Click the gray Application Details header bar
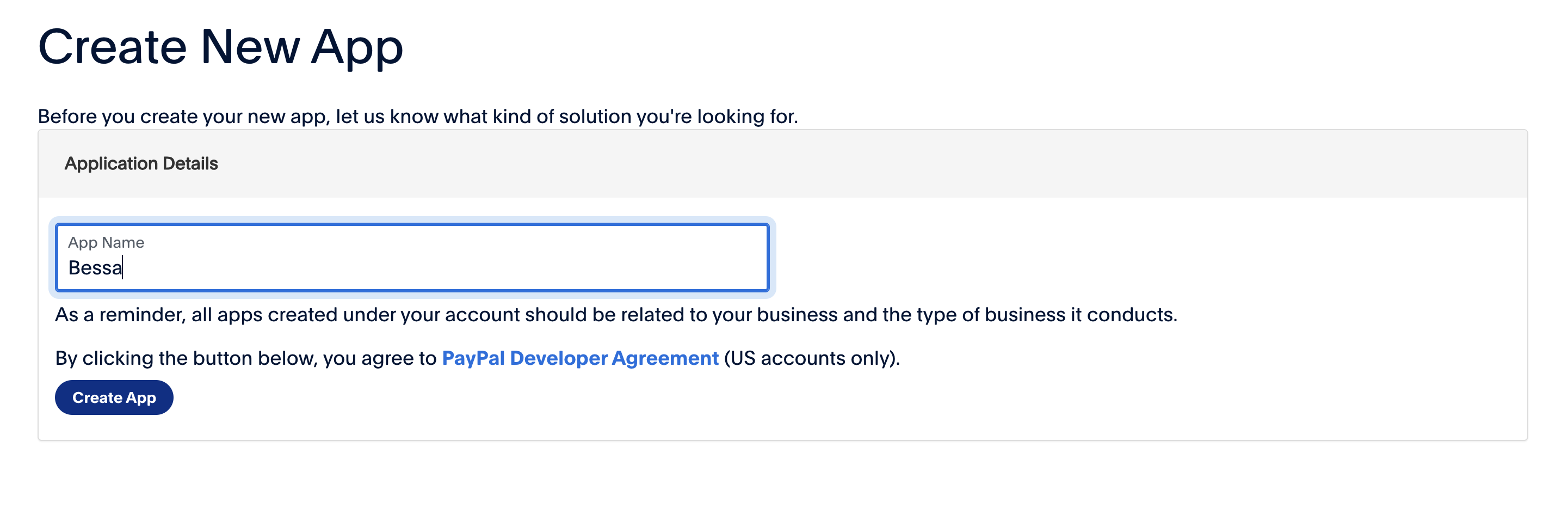The height and width of the screenshot is (514, 1568). pyautogui.click(x=852, y=163)
